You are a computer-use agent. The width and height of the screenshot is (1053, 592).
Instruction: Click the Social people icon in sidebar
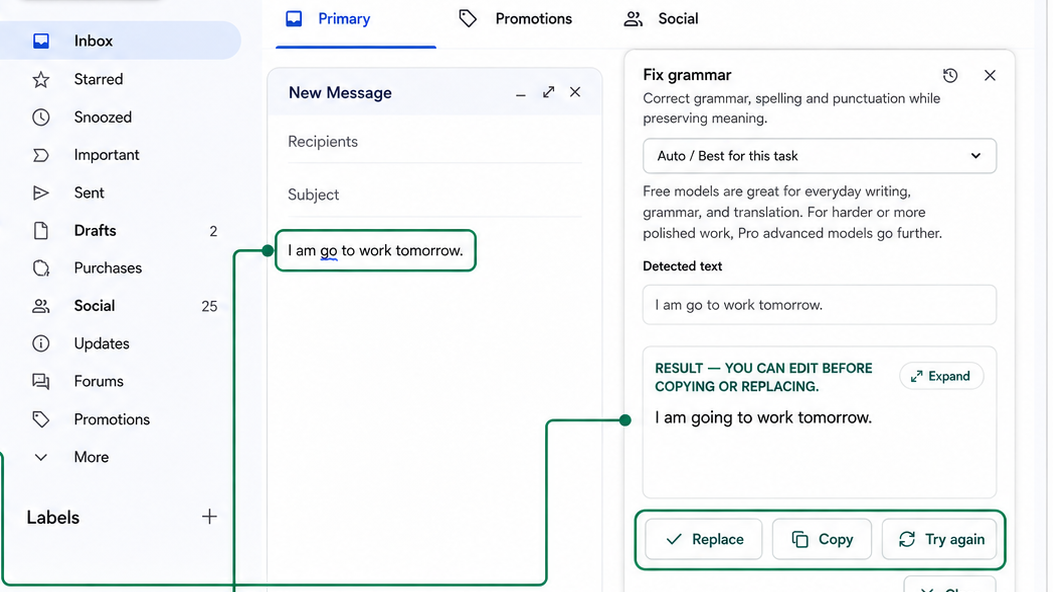[41, 306]
